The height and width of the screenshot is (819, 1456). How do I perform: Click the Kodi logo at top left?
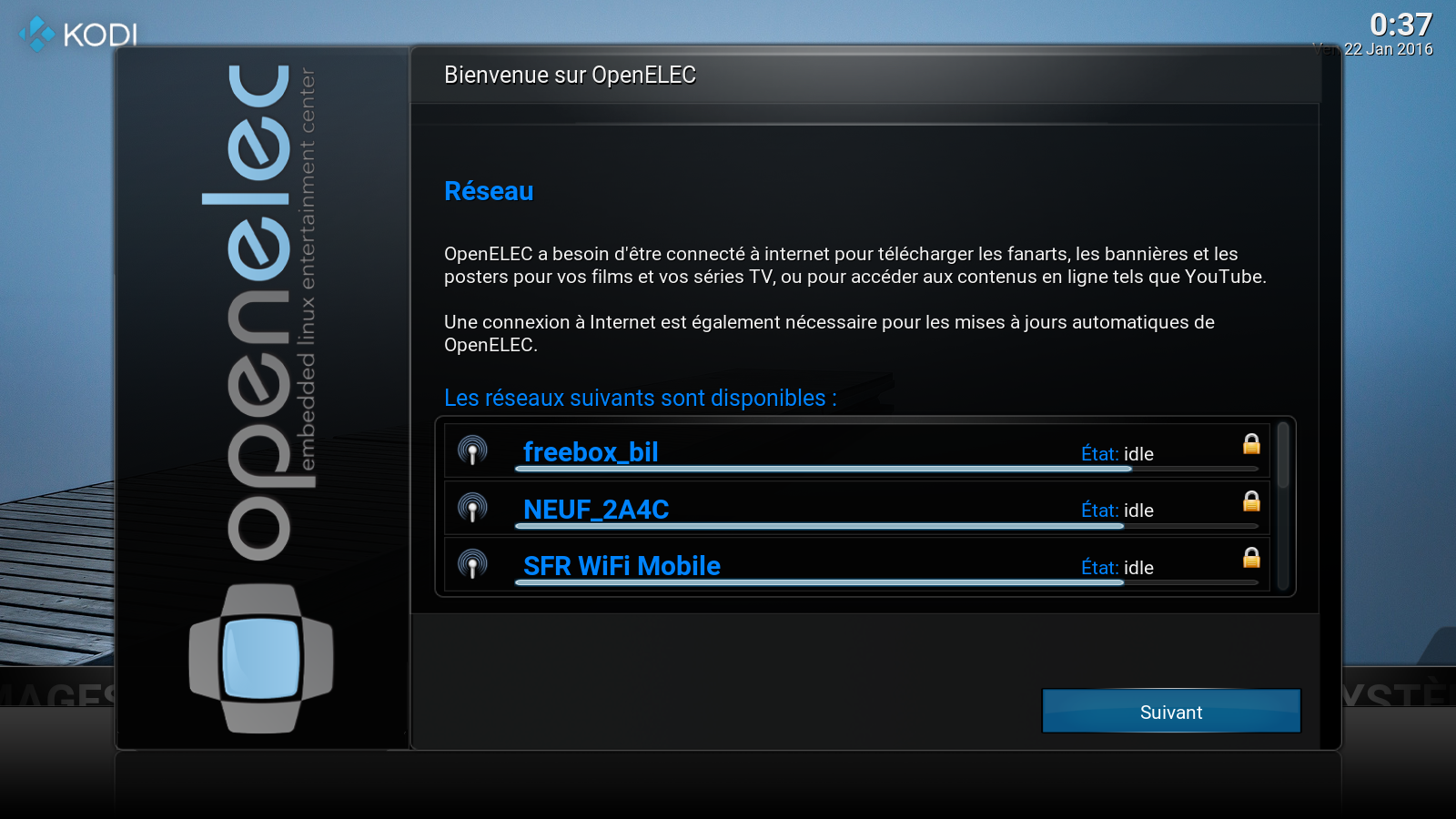click(78, 35)
